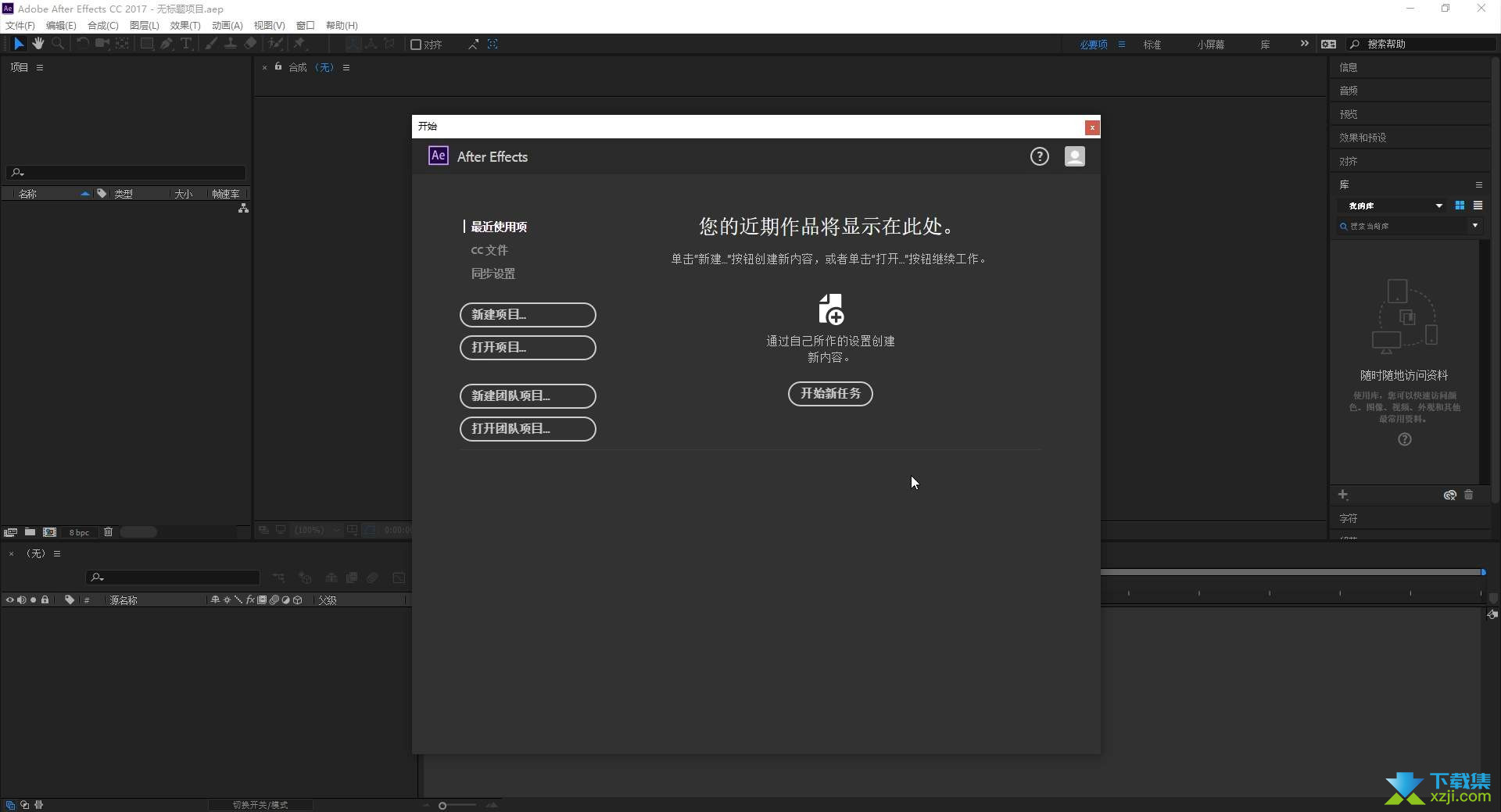Toggle the solo column dot in timeline
This screenshot has width=1501, height=812.
click(x=33, y=600)
